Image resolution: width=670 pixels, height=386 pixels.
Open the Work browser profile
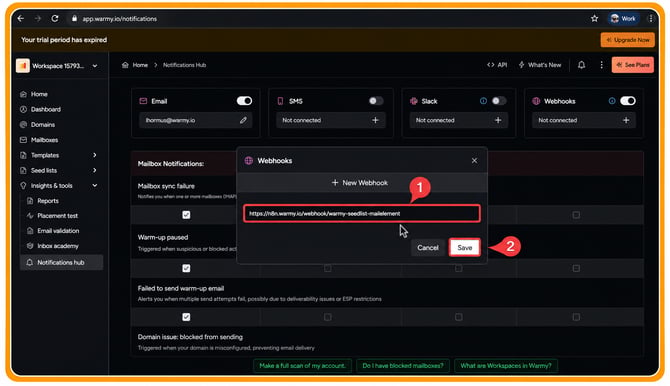(623, 18)
